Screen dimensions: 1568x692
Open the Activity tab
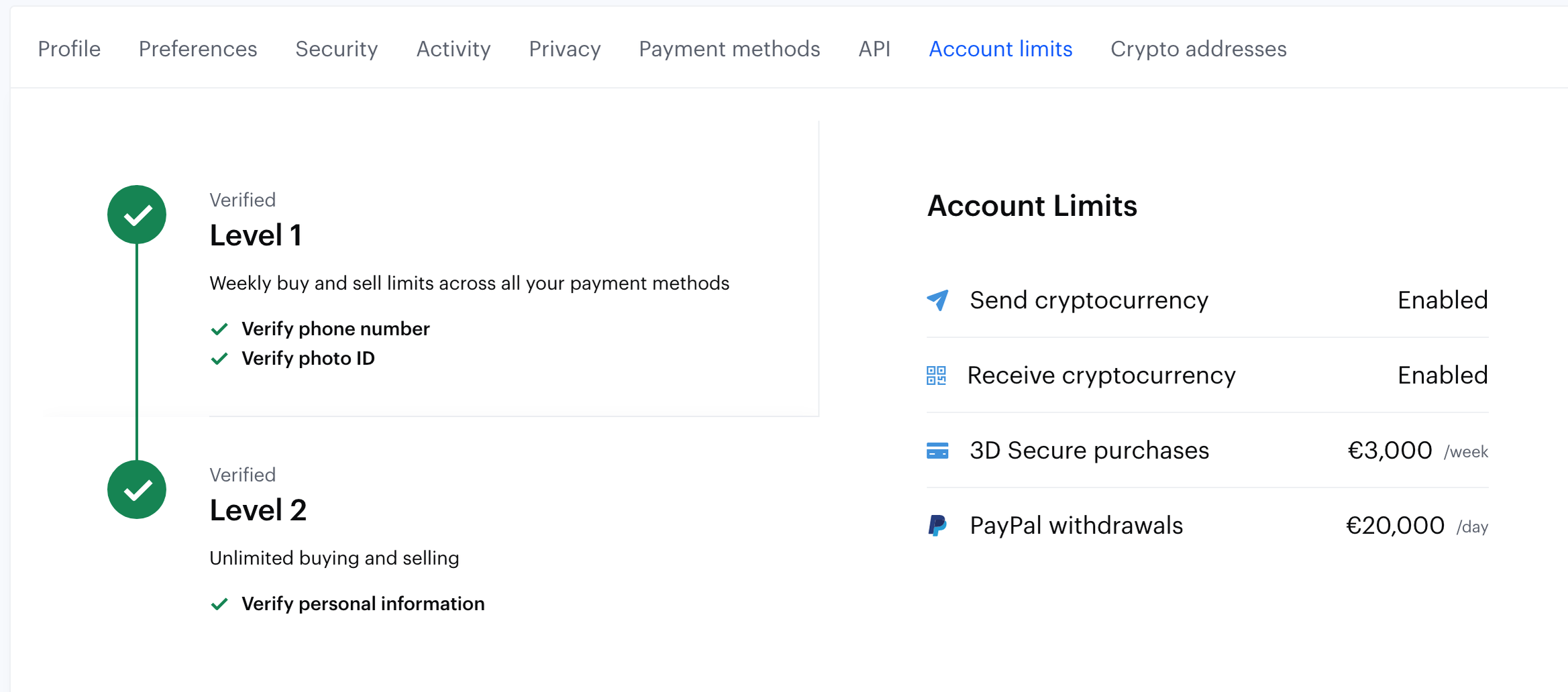click(x=454, y=49)
